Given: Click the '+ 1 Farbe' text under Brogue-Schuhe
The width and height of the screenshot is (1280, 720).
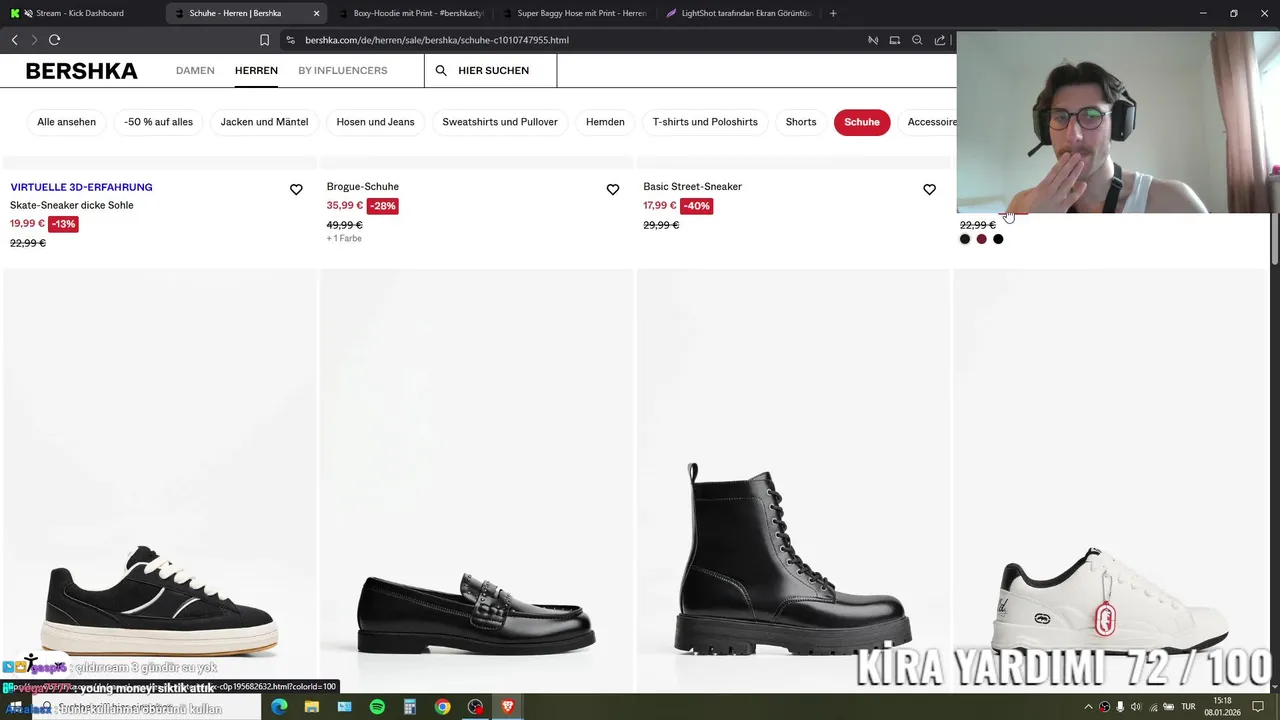Looking at the screenshot, I should pyautogui.click(x=344, y=239).
